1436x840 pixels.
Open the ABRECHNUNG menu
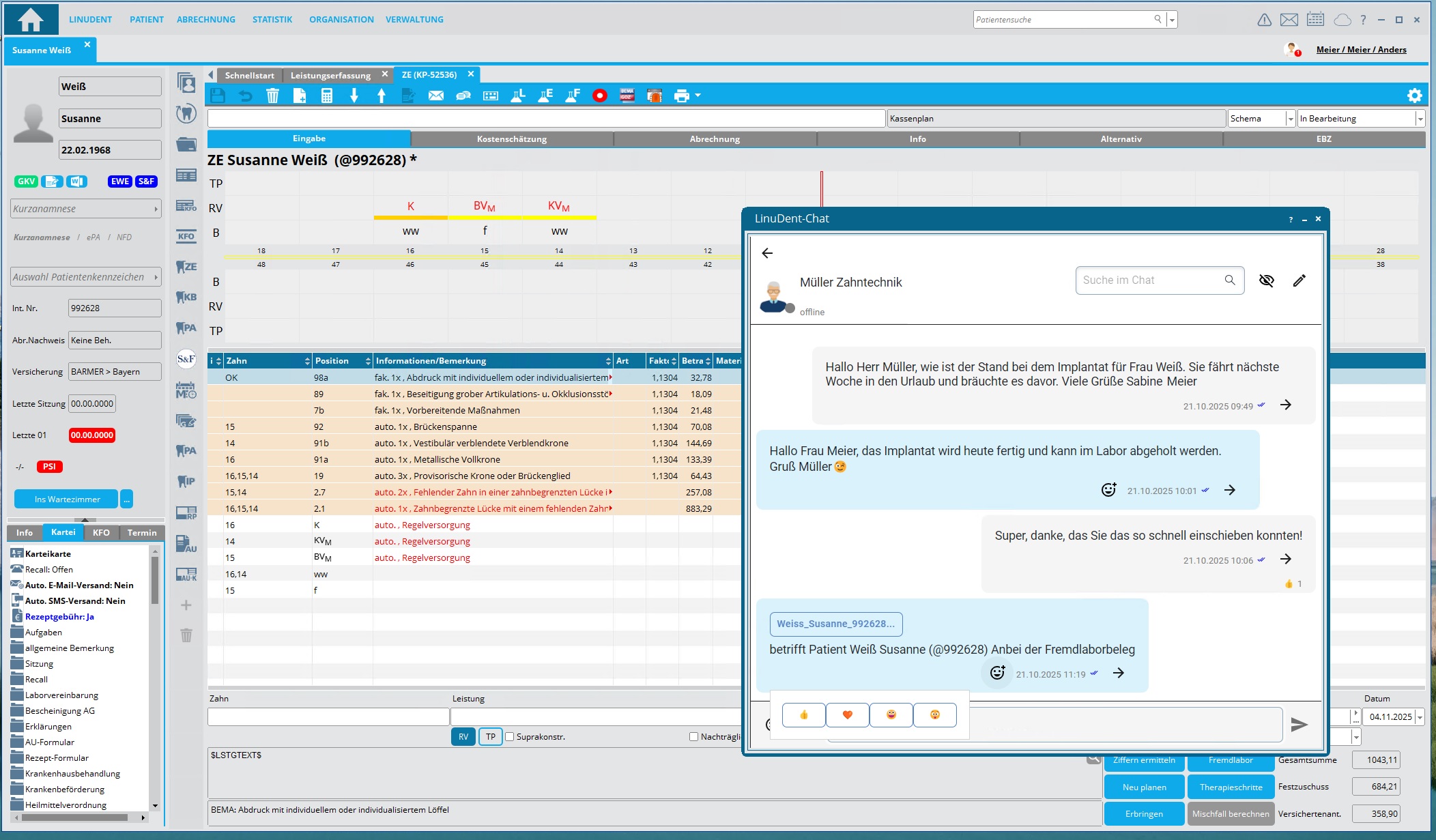coord(205,20)
